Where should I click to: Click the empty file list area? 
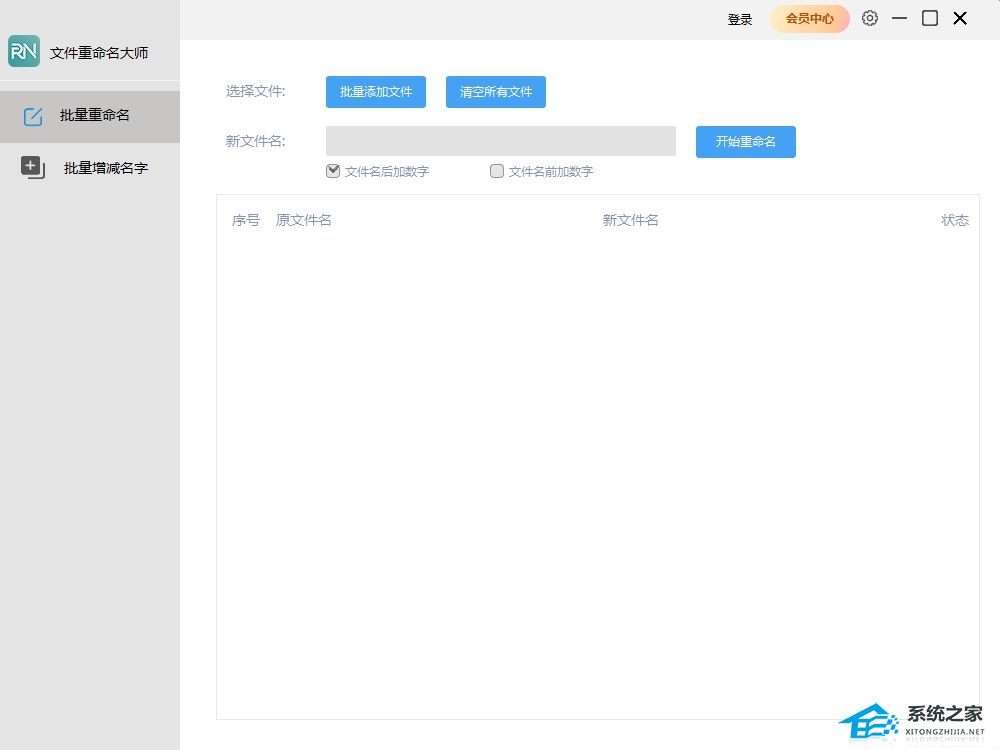(597, 470)
